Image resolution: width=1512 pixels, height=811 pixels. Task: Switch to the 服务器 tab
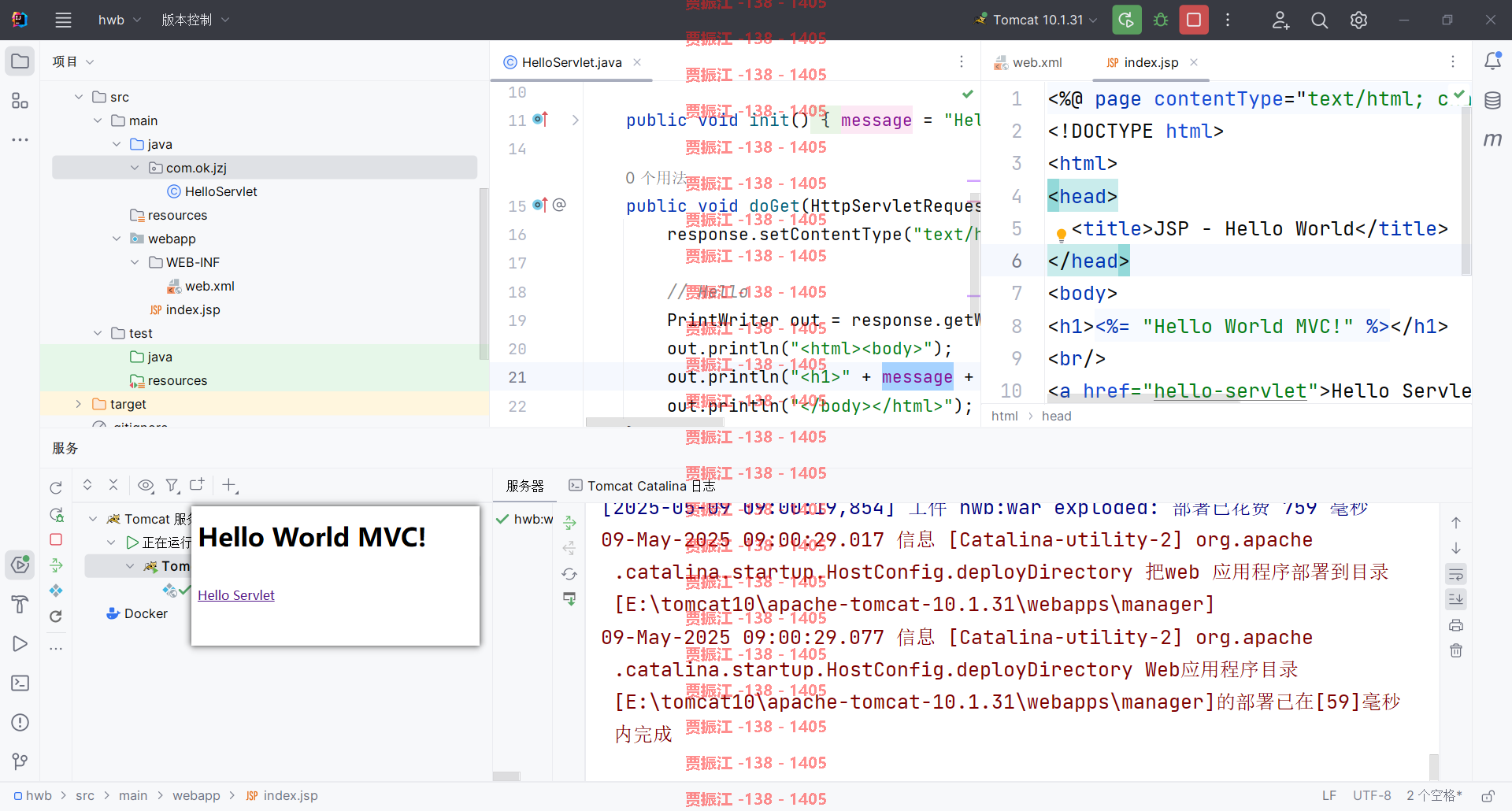[525, 486]
